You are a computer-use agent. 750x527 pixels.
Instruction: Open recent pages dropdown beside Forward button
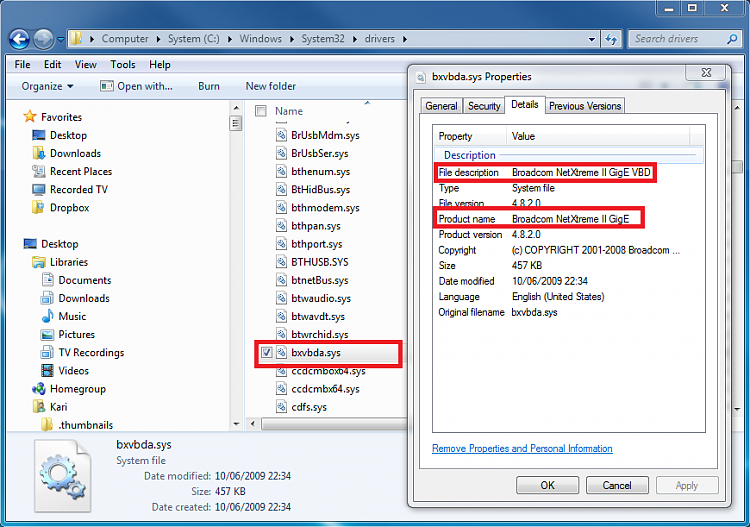point(61,39)
